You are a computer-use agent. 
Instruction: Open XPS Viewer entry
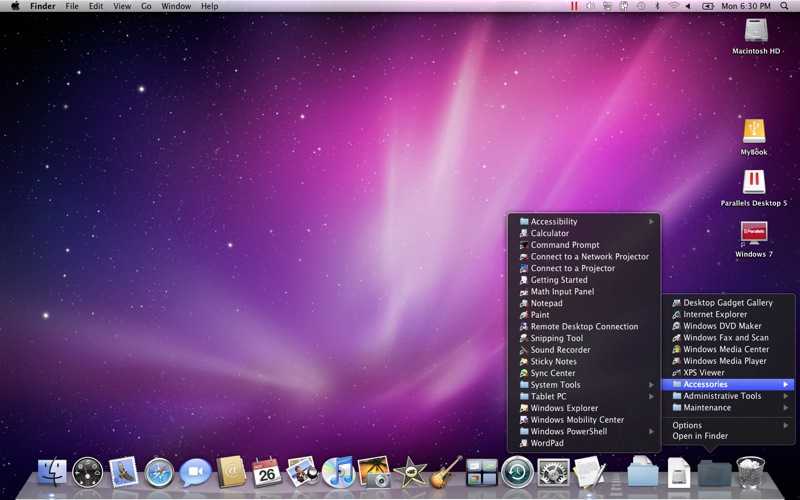(x=728, y=372)
